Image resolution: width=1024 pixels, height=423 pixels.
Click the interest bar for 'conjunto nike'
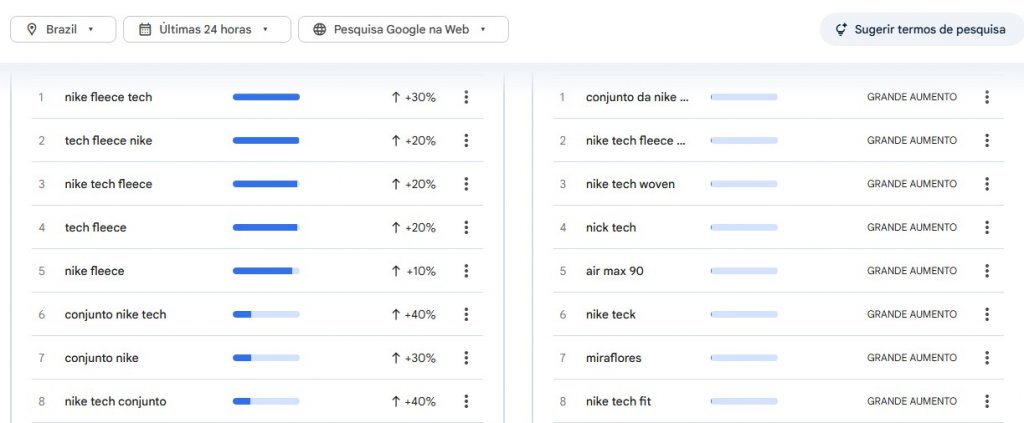[x=266, y=358]
